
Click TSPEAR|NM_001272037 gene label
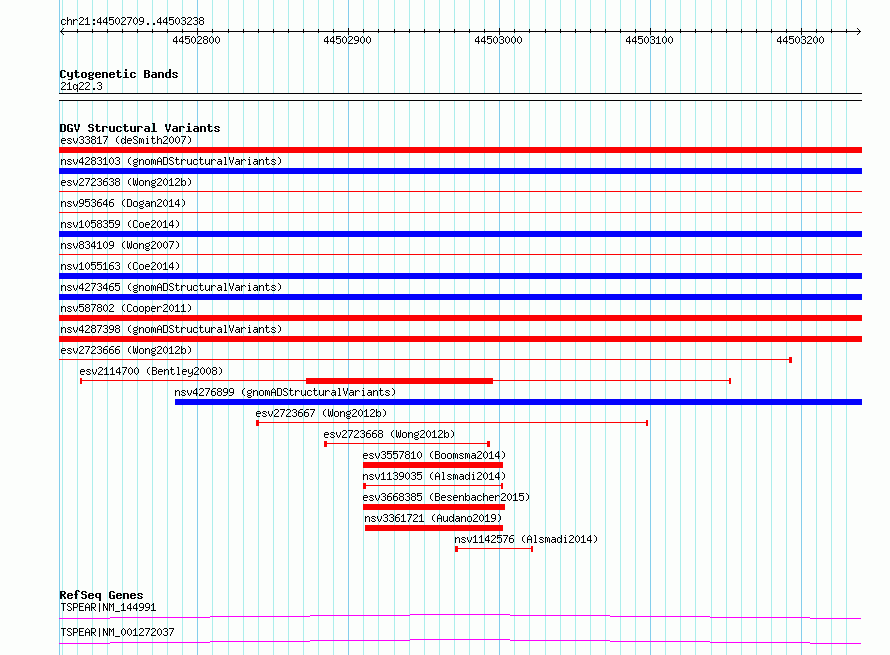(117, 632)
